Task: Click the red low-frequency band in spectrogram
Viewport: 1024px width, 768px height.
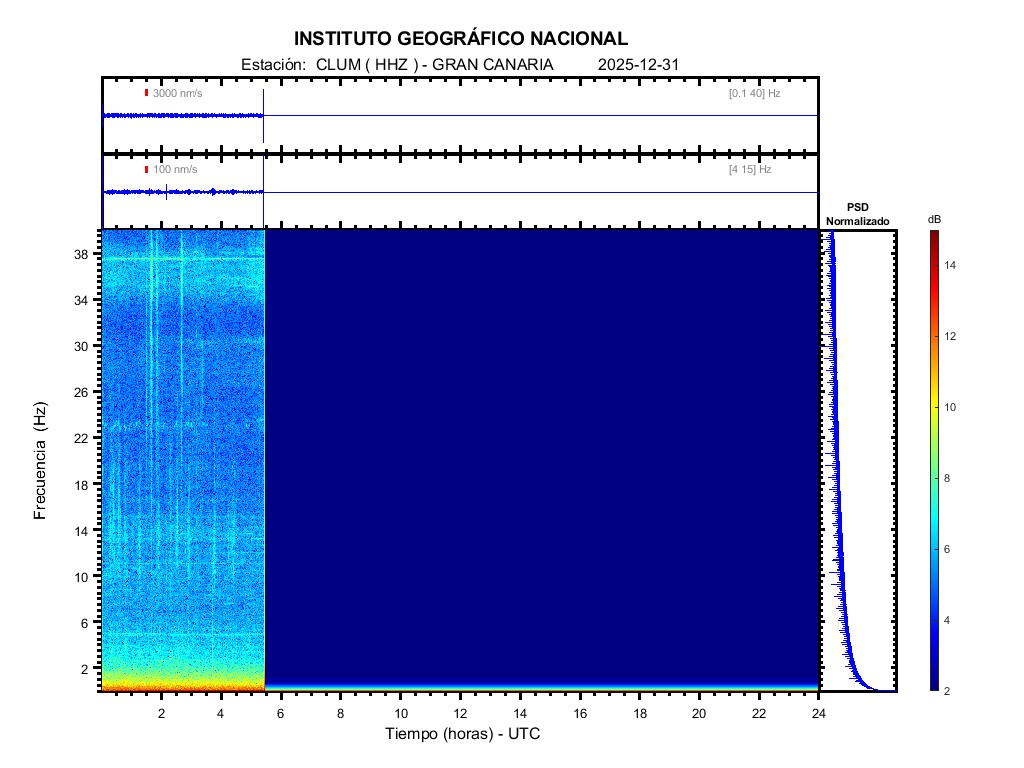Action: pos(182,687)
